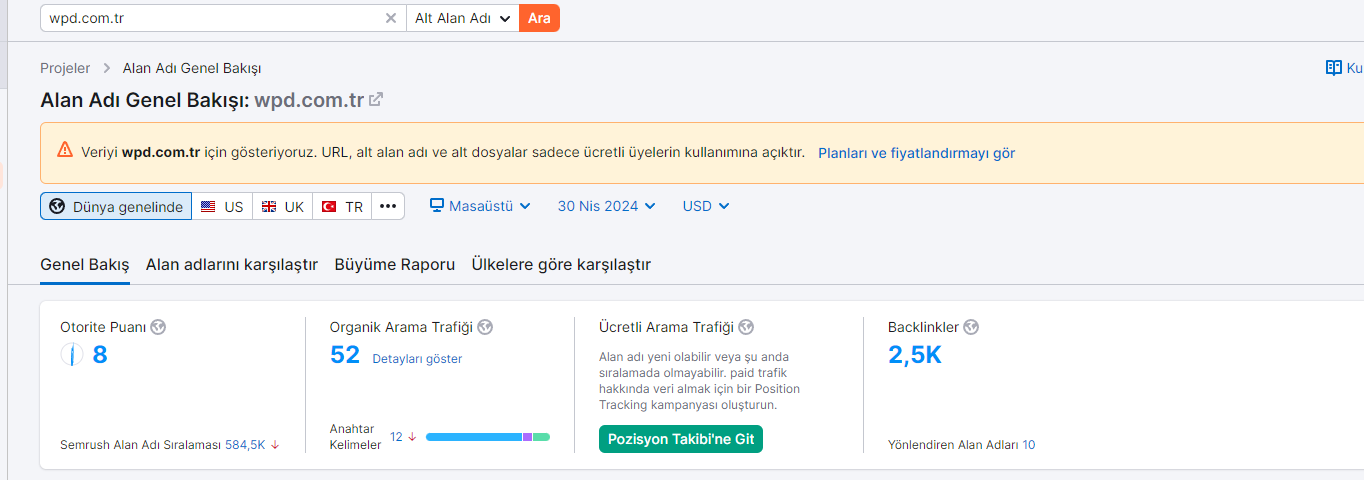Click globe icon next to Otorite Puanı
1364x480 pixels.
coord(158,327)
